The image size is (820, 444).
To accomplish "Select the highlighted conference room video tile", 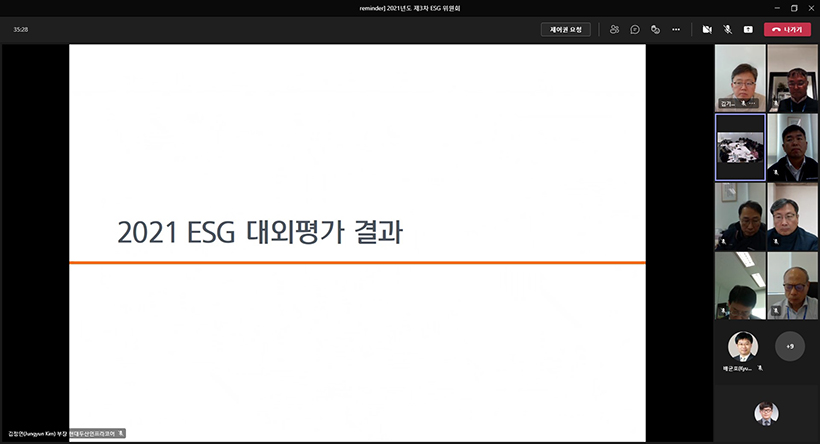I will (740, 147).
